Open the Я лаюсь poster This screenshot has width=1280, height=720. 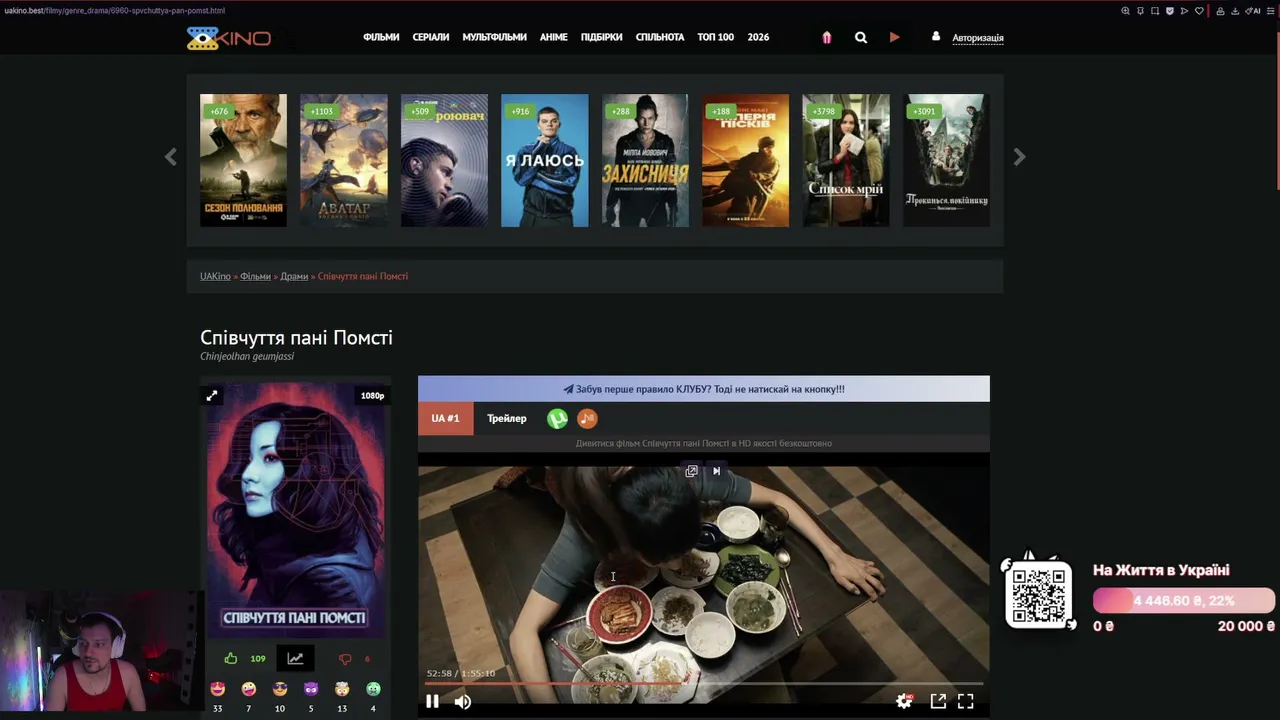[545, 160]
